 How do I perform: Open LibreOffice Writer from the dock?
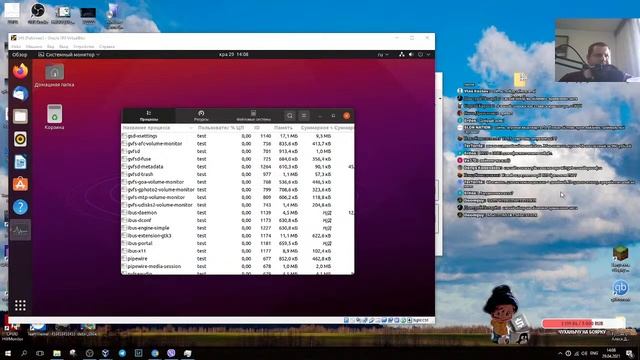pos(20,162)
